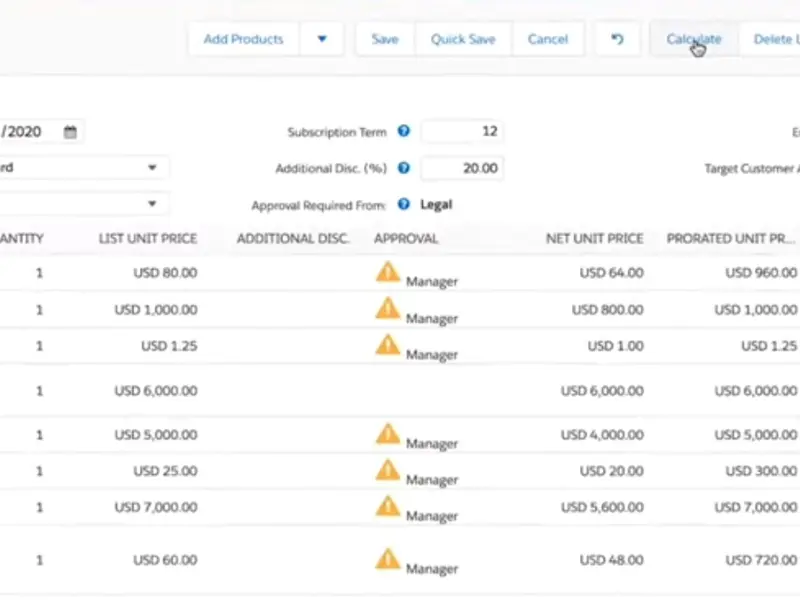This screenshot has width=800, height=600.
Task: Edit the Additional Disc. percent field
Action: tap(462, 169)
